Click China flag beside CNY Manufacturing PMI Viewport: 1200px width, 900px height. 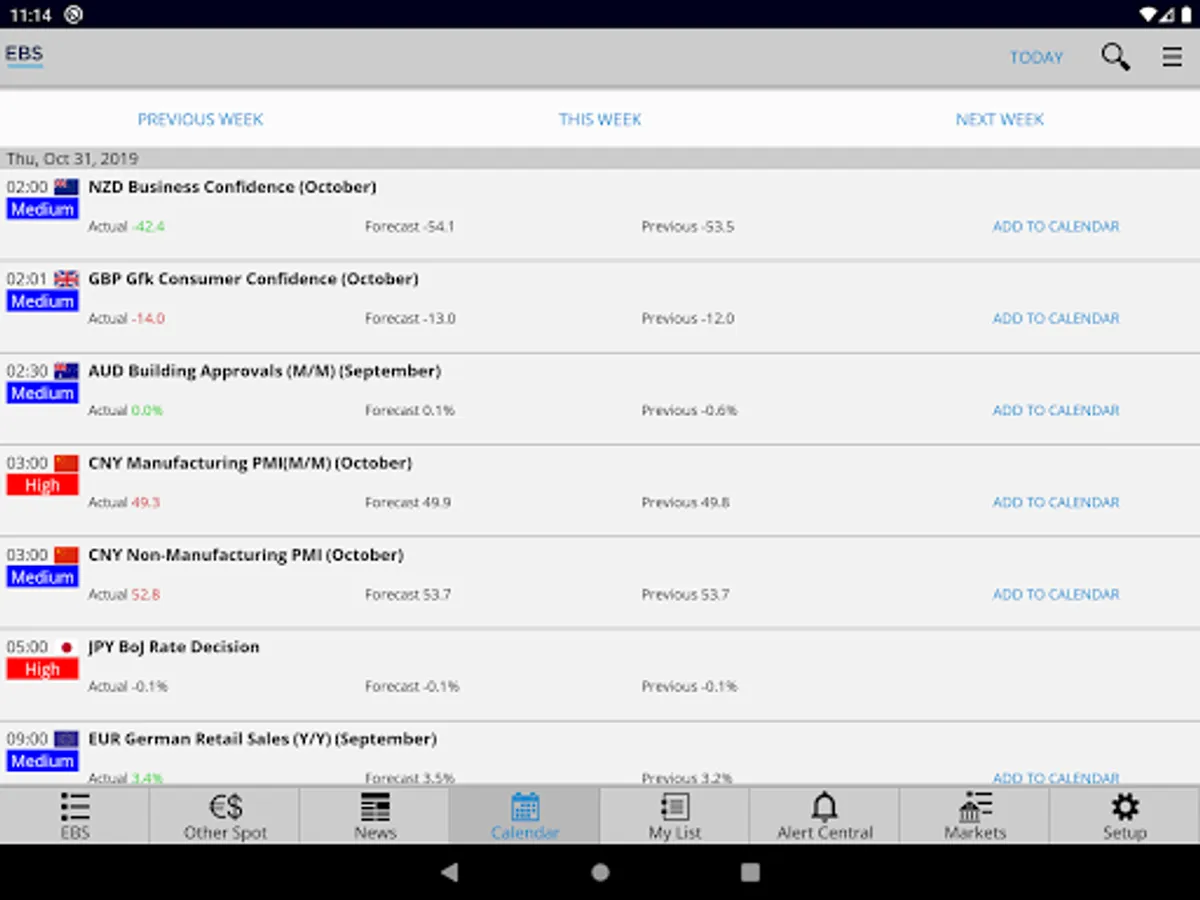pos(66,463)
